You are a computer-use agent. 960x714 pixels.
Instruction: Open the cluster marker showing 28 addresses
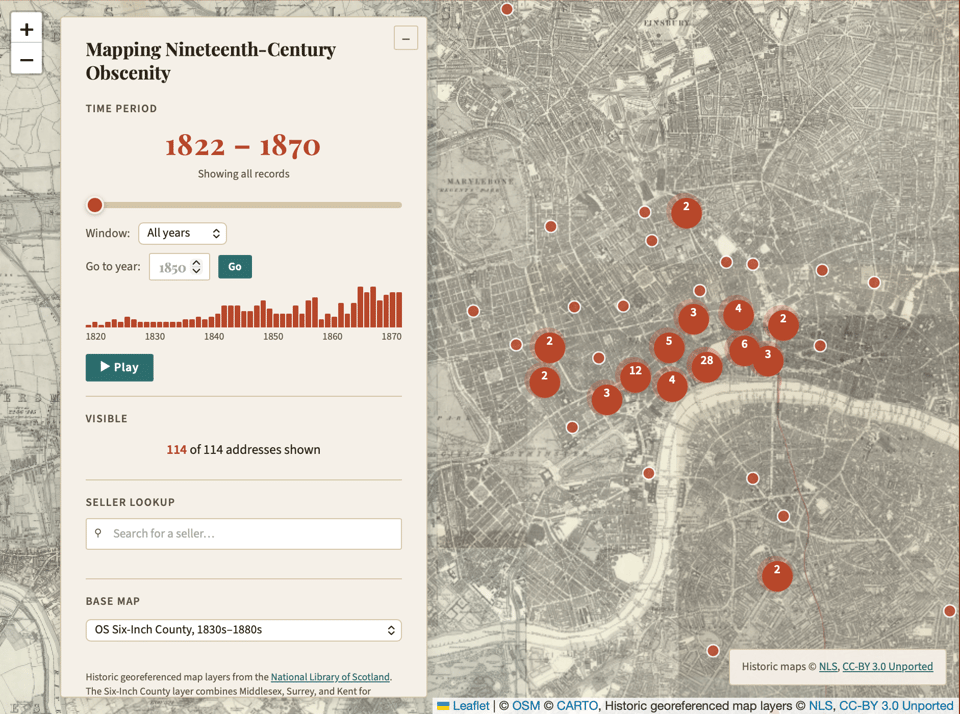tap(707, 366)
